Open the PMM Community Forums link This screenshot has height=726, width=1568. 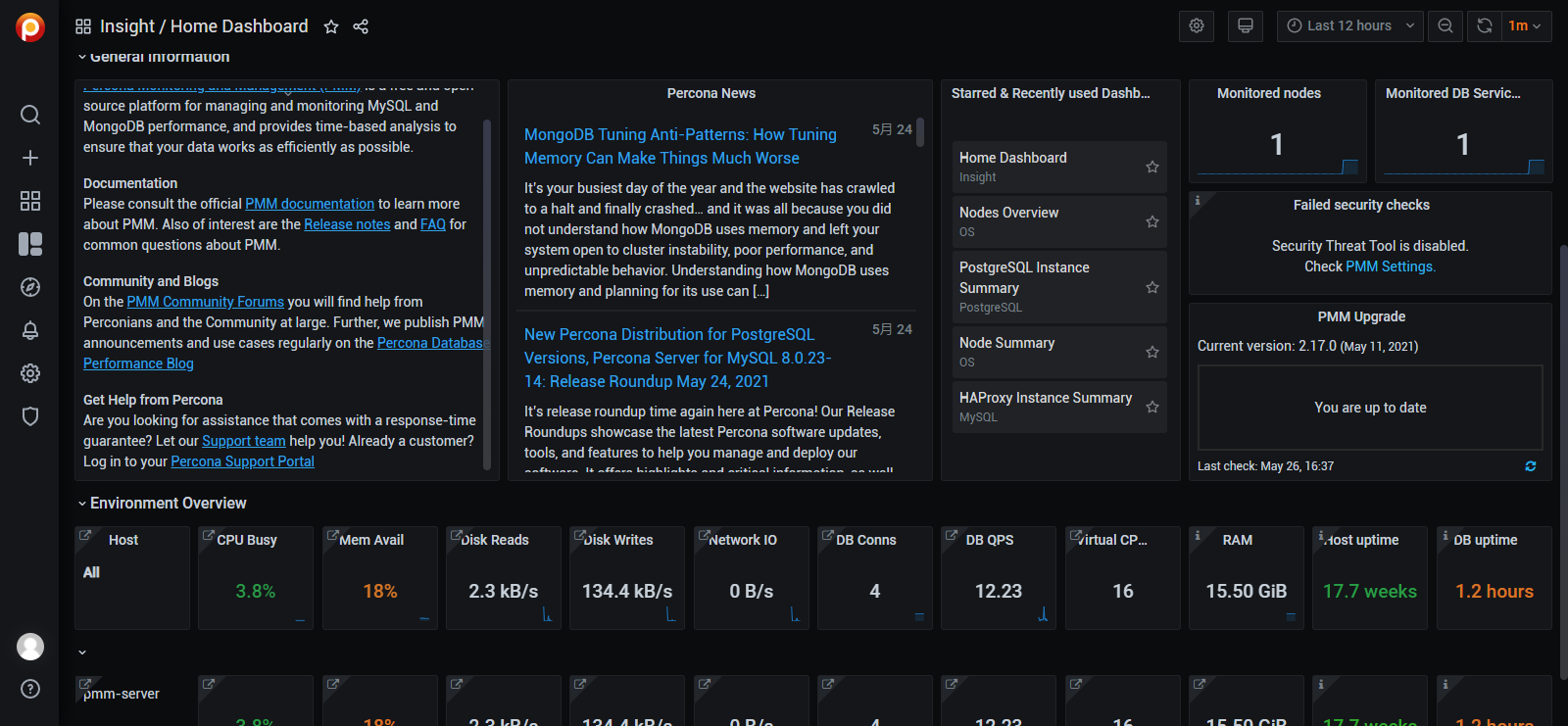point(205,302)
